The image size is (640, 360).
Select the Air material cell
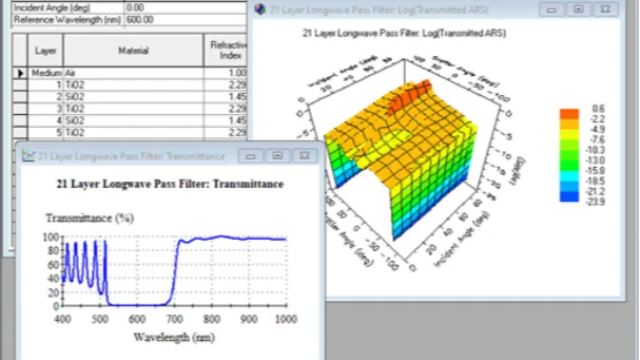coord(133,73)
